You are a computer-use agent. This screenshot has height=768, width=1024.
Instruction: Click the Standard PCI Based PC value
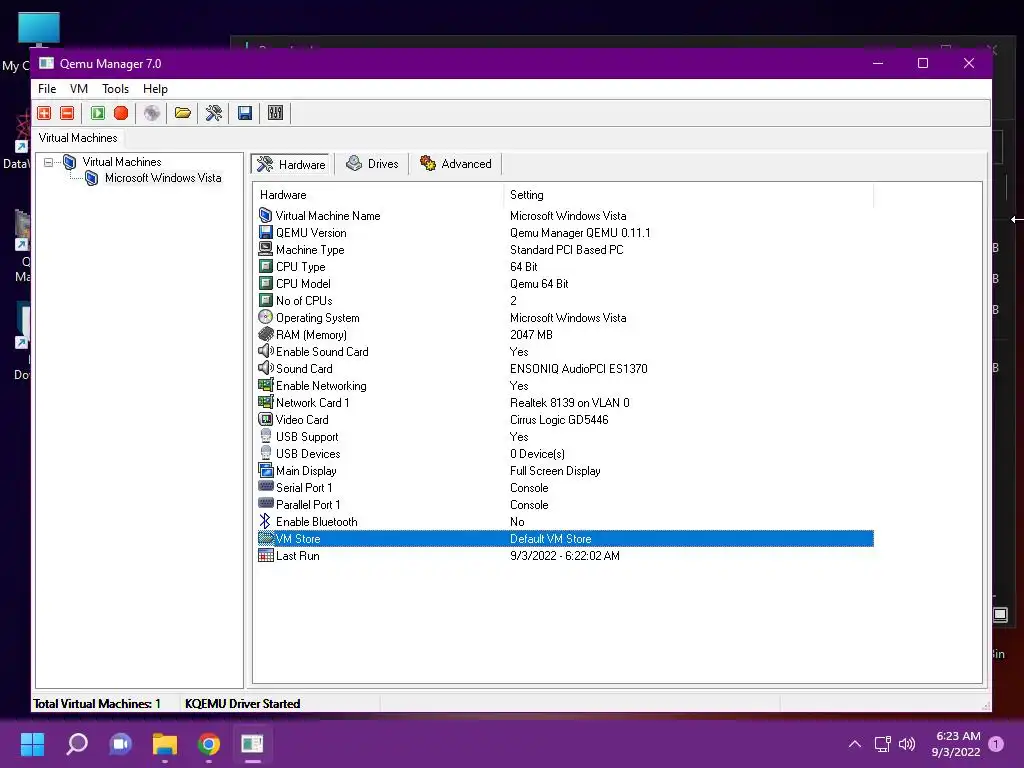tap(566, 249)
